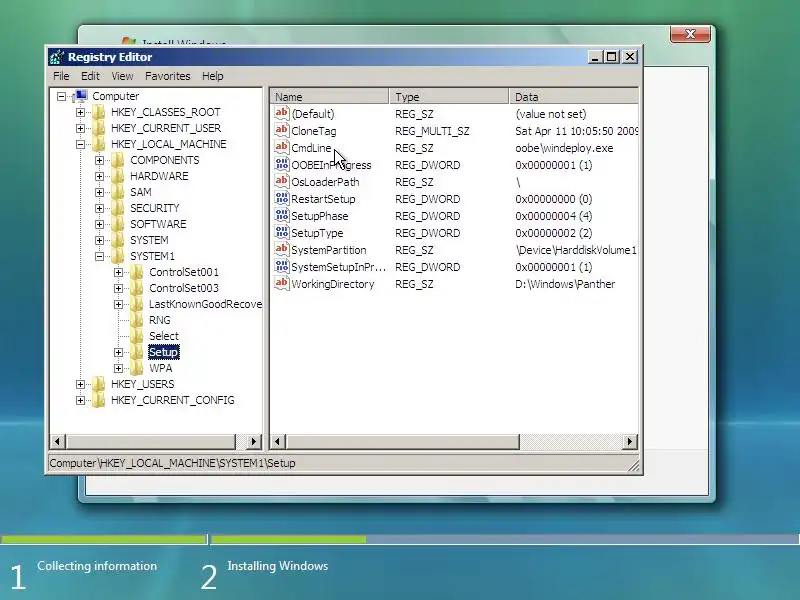Click the COMPONENTS folder icon
This screenshot has height=600, width=800.
[117, 160]
